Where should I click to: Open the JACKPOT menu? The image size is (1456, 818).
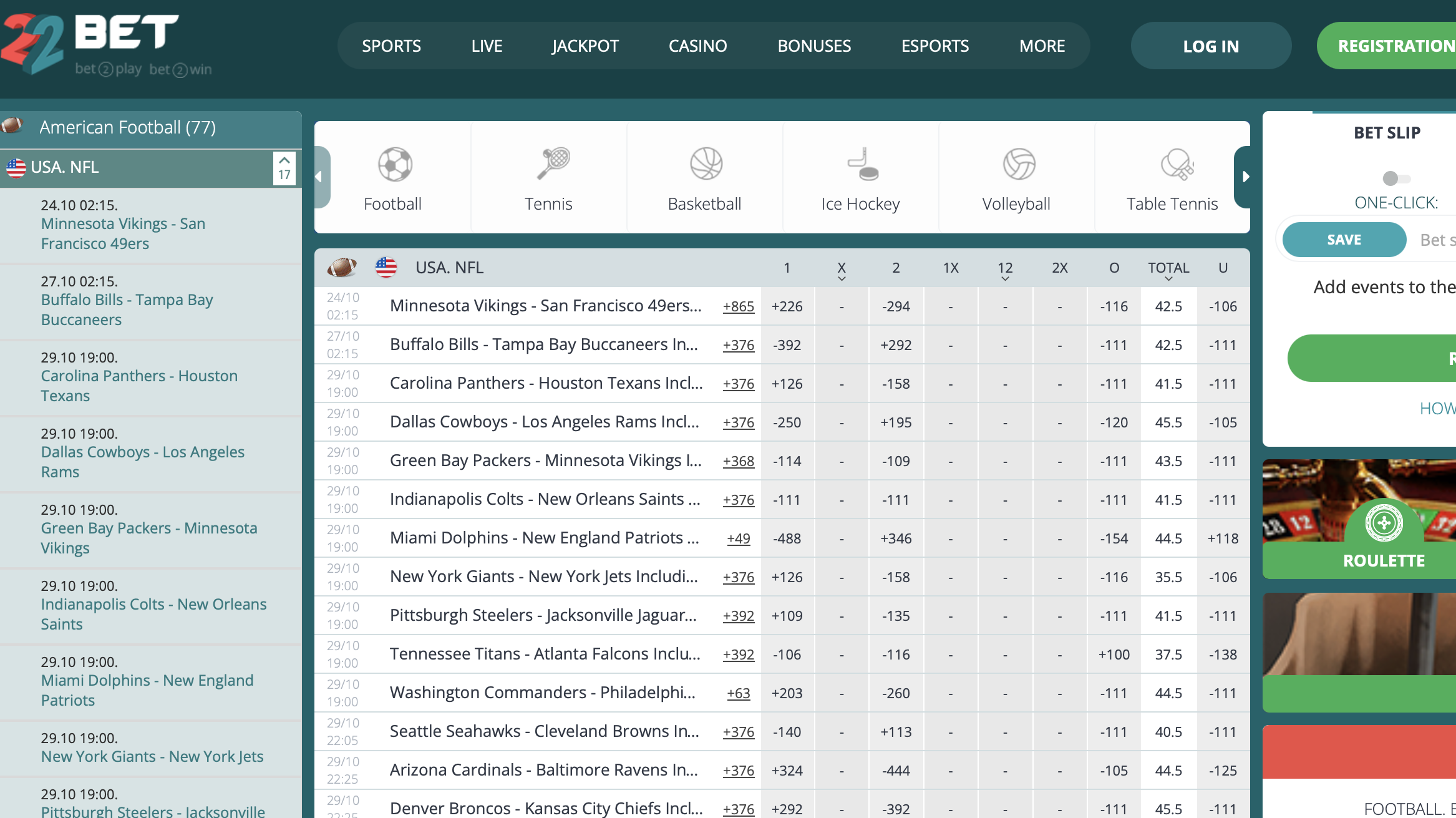[585, 46]
